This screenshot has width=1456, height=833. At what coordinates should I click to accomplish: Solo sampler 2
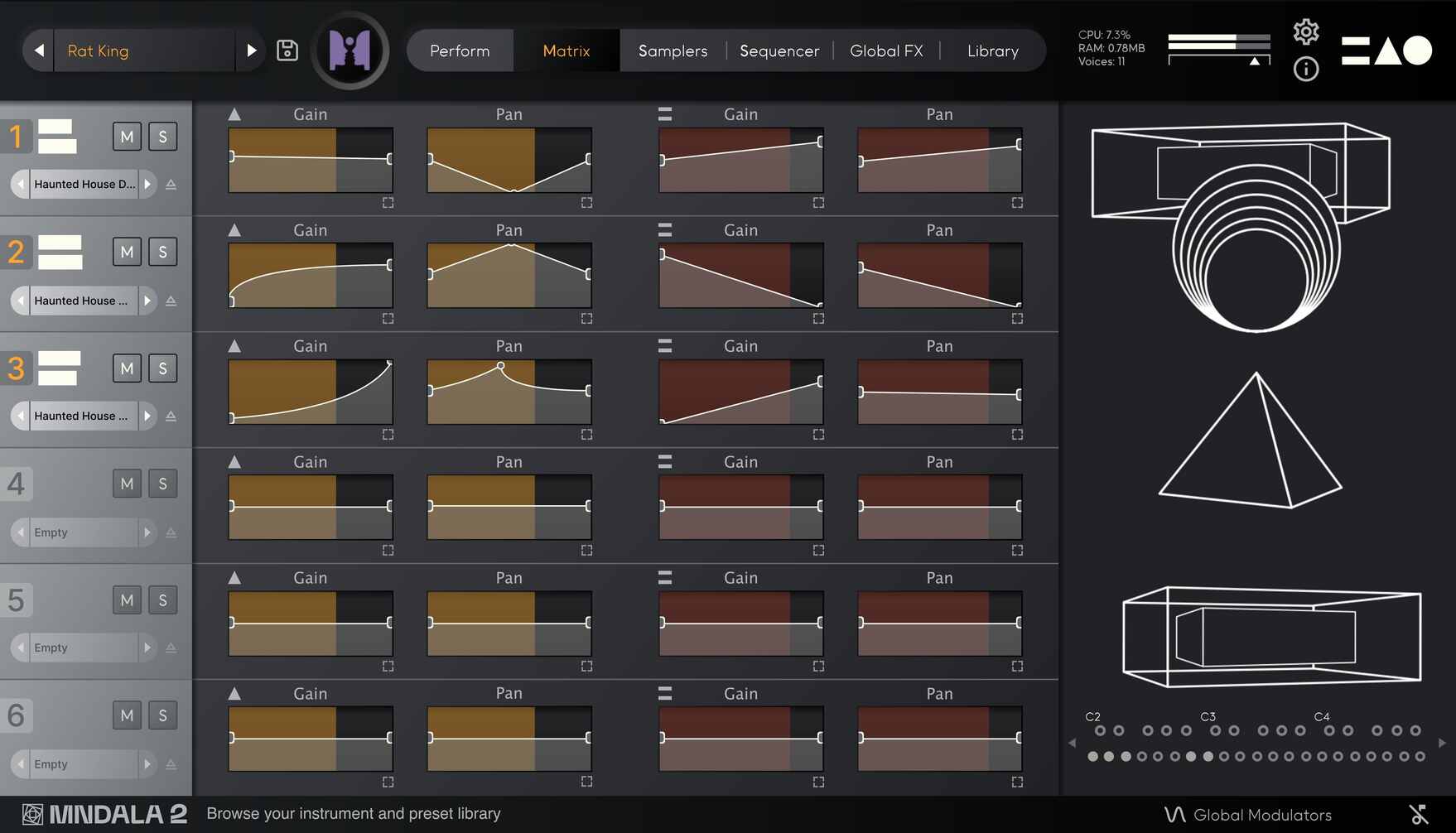(x=162, y=252)
